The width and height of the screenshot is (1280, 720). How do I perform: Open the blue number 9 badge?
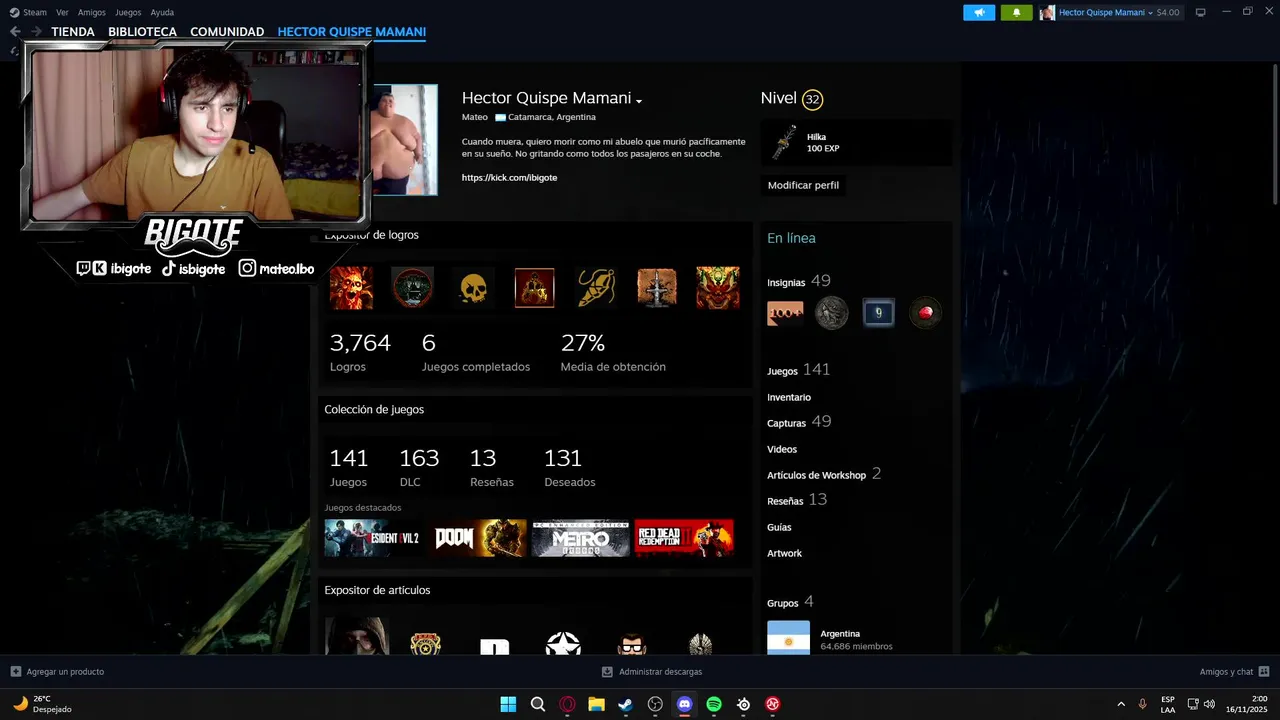pyautogui.click(x=878, y=313)
